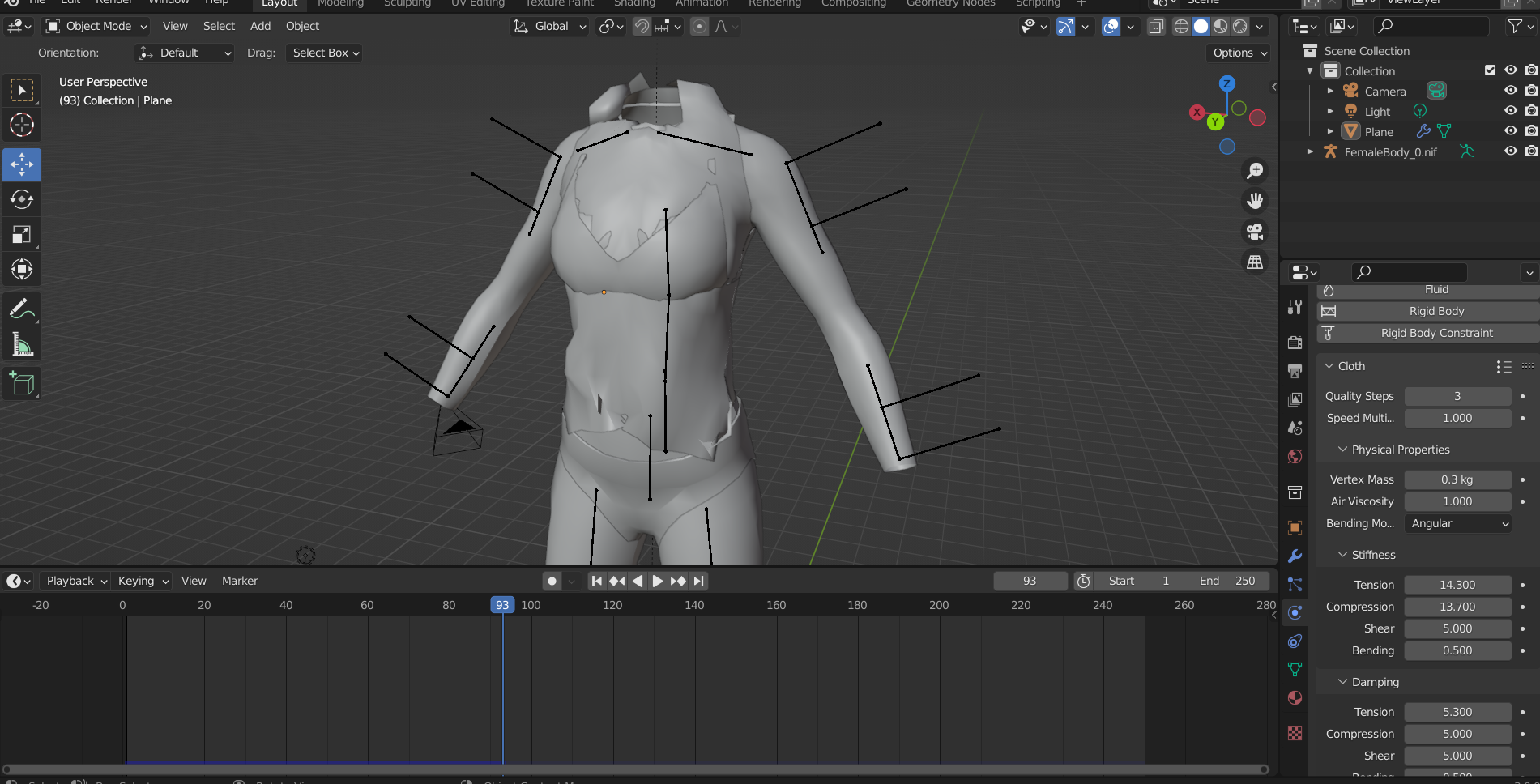Toggle X-ray display mode
Screen dimensions: 1540x784
click(x=1156, y=27)
